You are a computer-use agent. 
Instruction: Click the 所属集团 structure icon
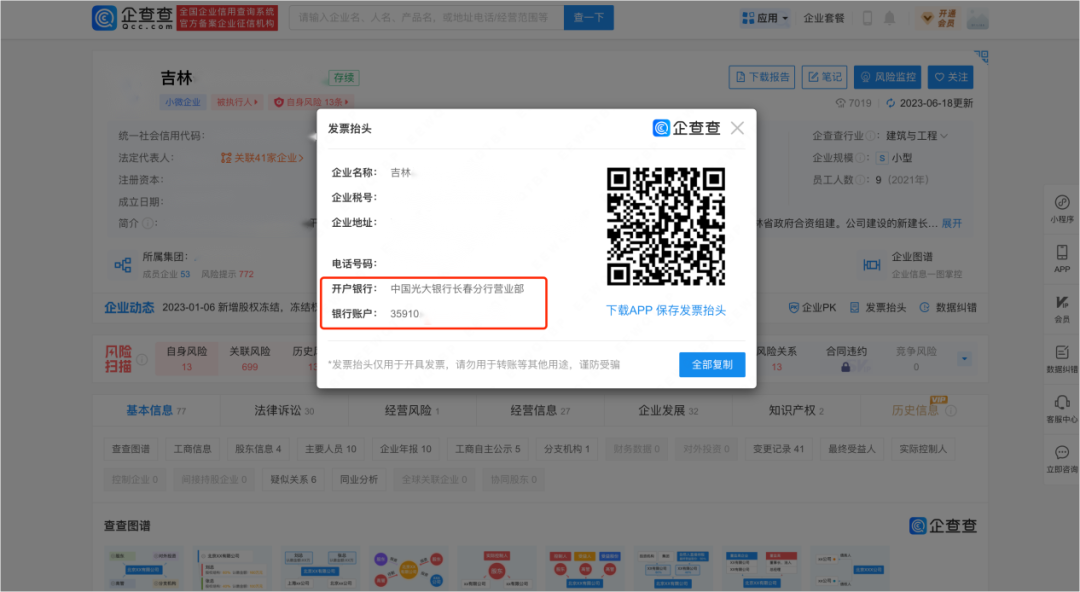point(123,265)
